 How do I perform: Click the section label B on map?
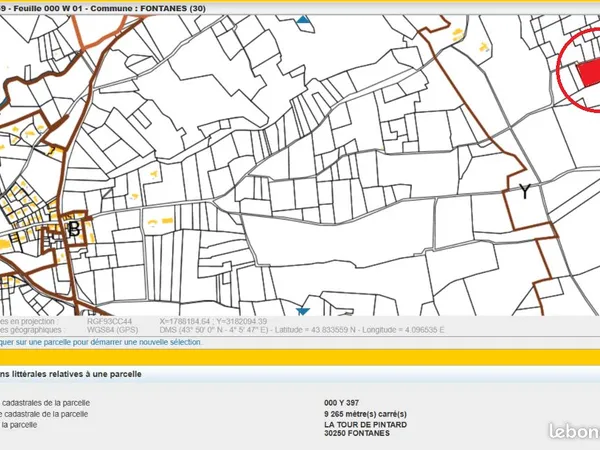tap(74, 230)
